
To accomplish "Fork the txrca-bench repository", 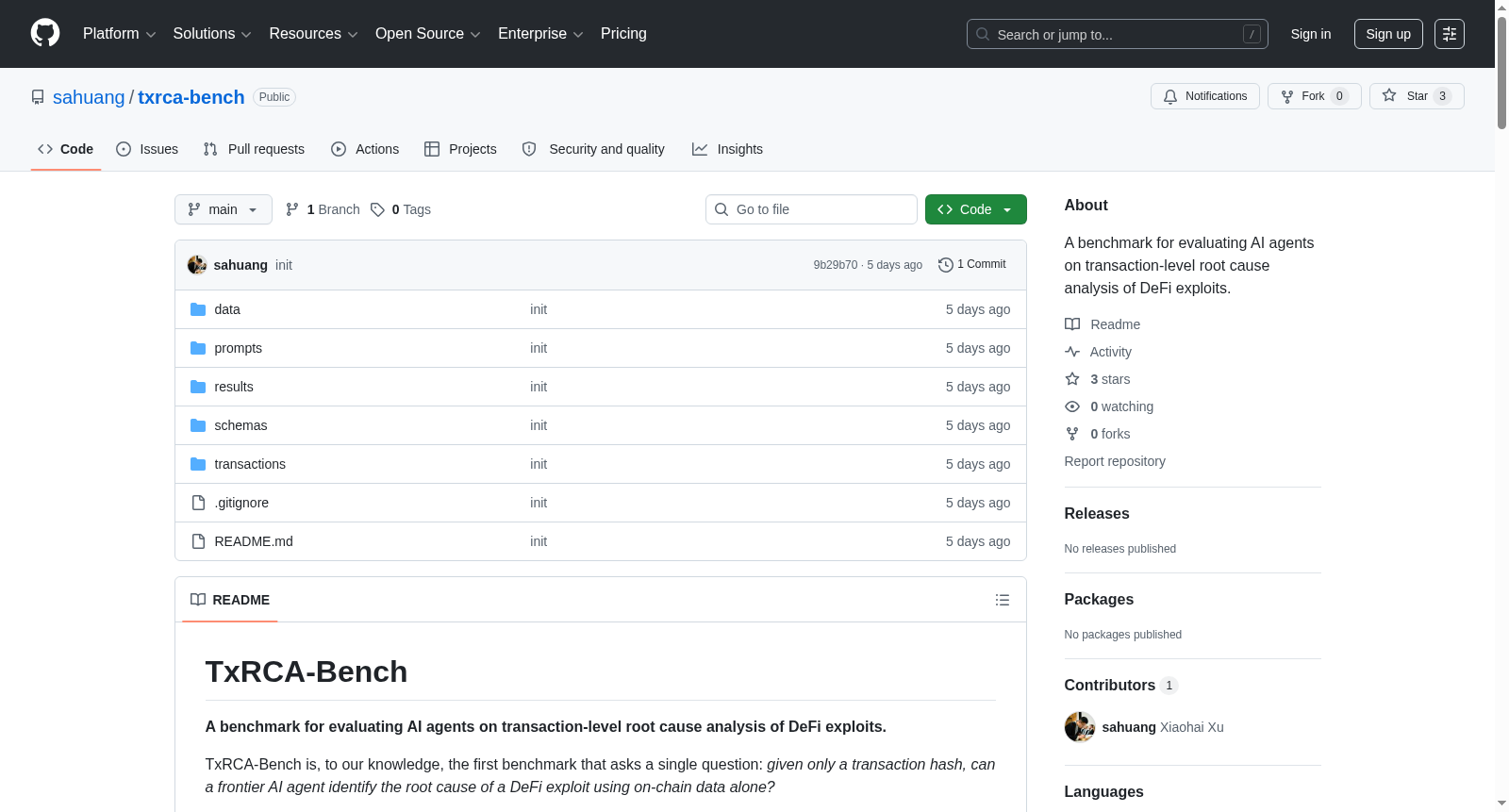I will [x=1315, y=96].
